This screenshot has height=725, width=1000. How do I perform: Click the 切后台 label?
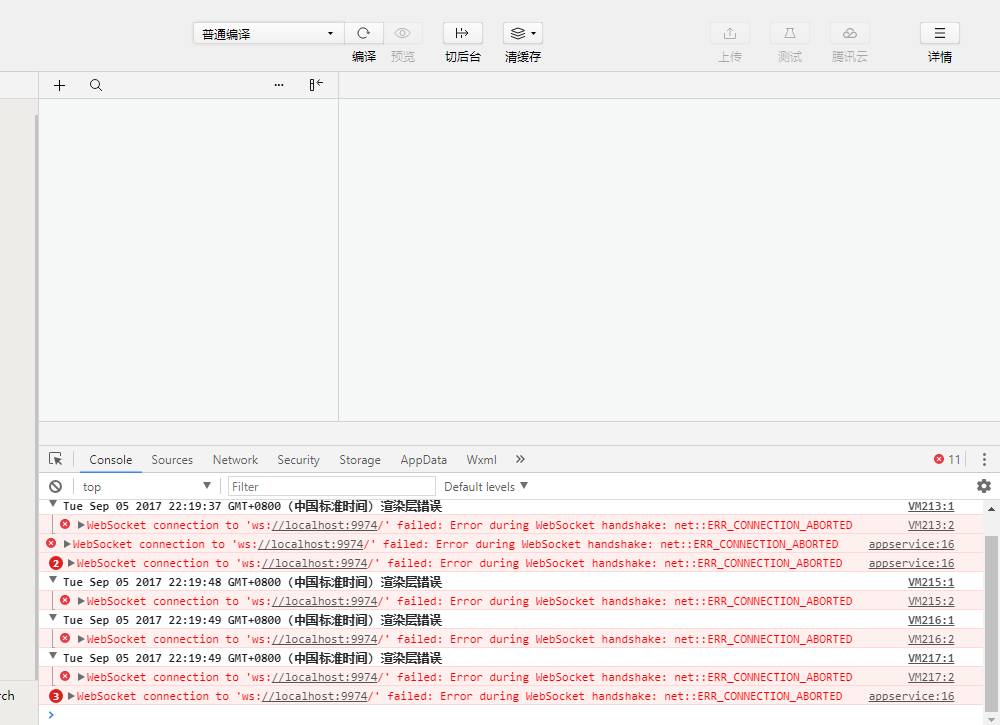pos(462,57)
